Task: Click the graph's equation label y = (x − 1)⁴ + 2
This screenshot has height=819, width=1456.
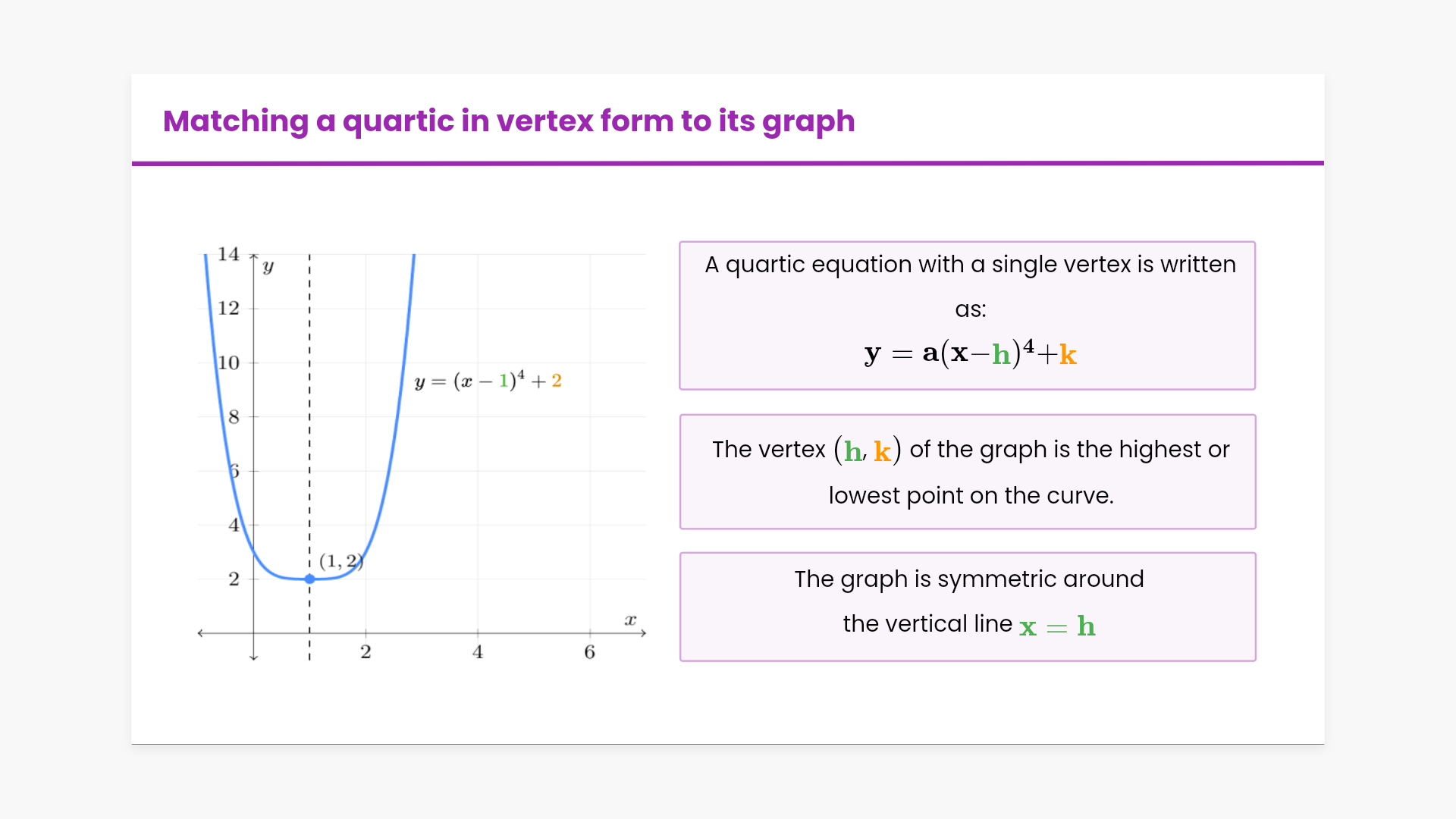Action: (488, 381)
